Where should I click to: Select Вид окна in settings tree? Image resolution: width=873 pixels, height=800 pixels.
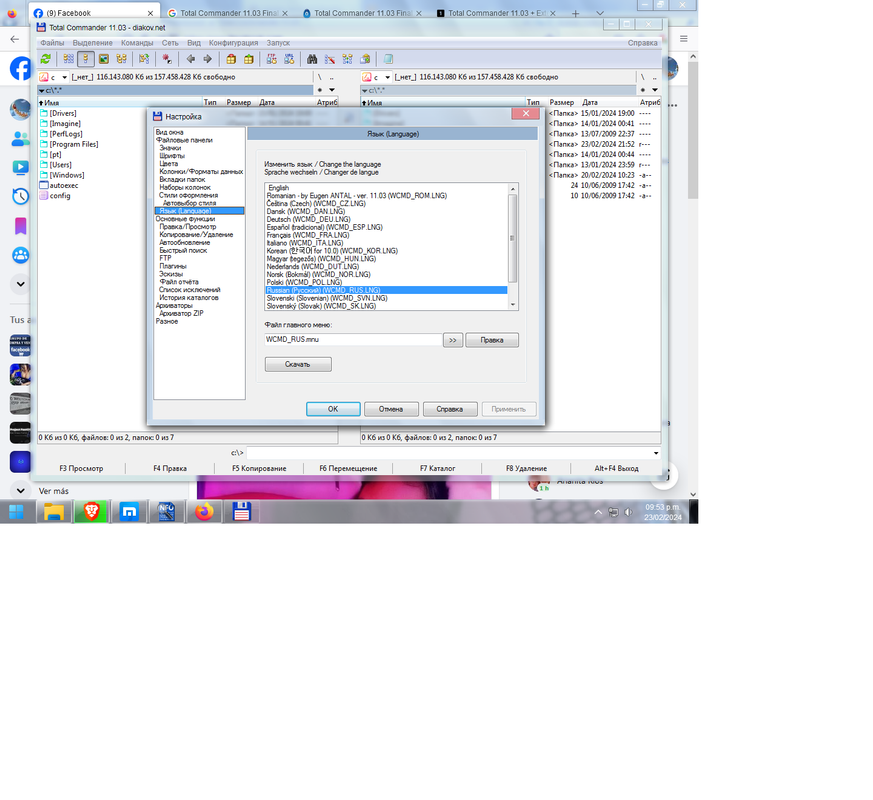pyautogui.click(x=169, y=132)
